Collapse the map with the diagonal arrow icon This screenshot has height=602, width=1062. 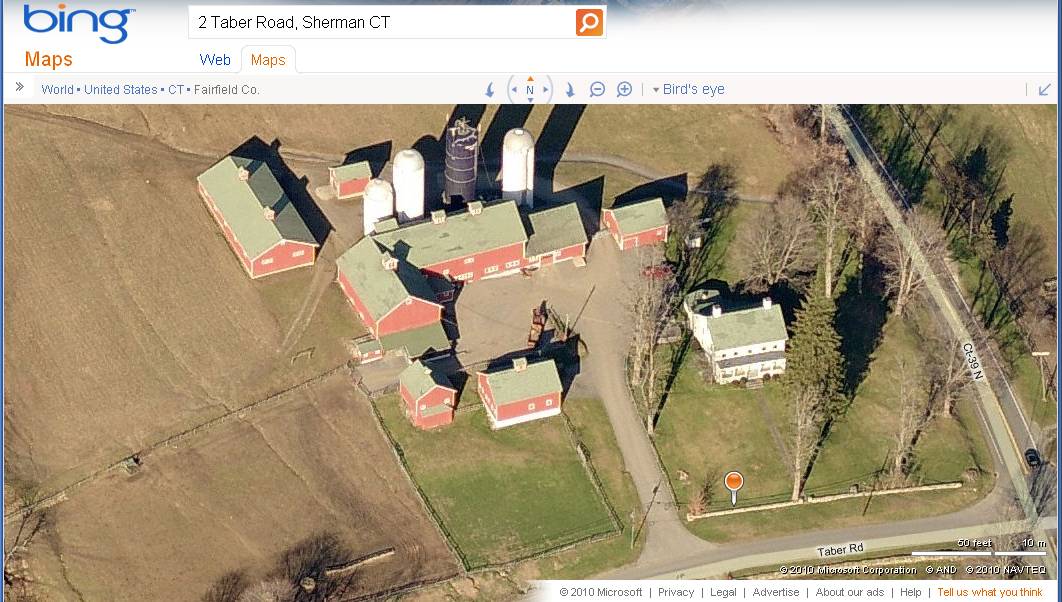(x=1044, y=89)
